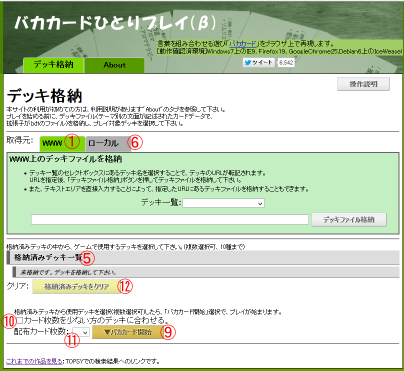
Task: Click the デッキ格納 page heading
Action: tap(45, 96)
